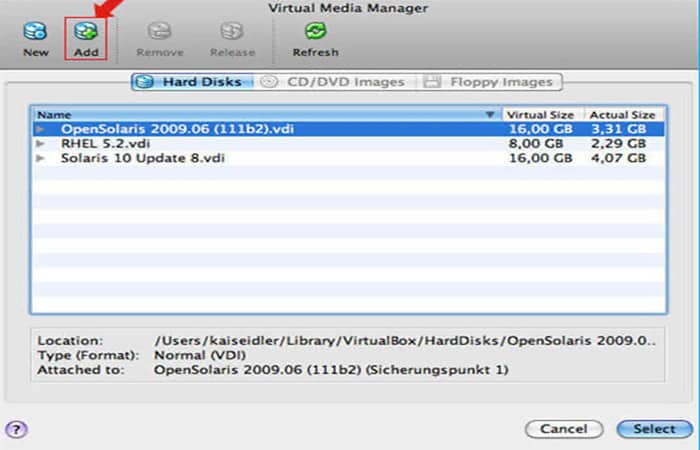Screen dimensions: 700x450
Task: Open the help question mark button
Action: click(15, 428)
